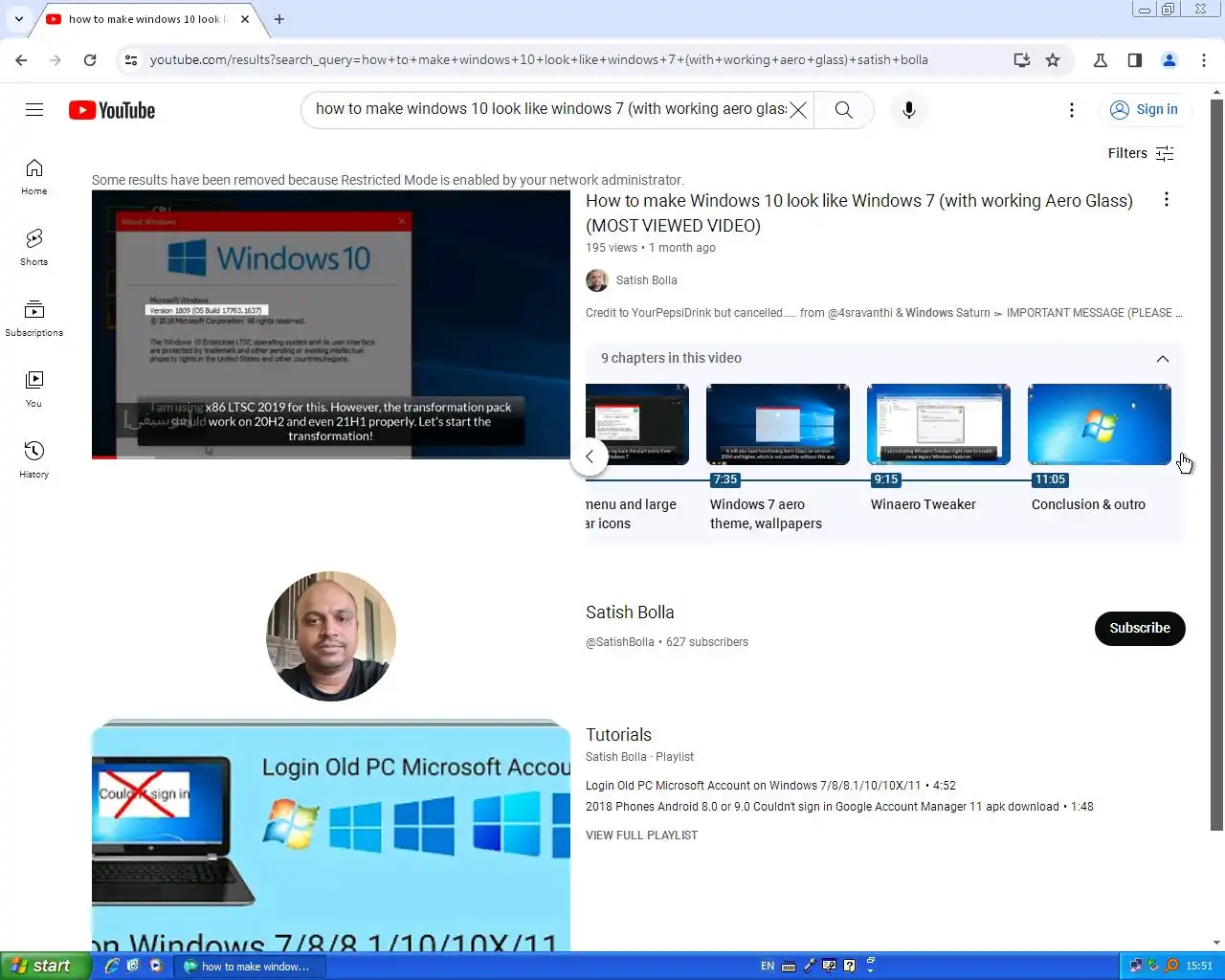Click Satish Bolla large channel avatar
Viewport: 1225px width, 980px height.
pyautogui.click(x=331, y=636)
